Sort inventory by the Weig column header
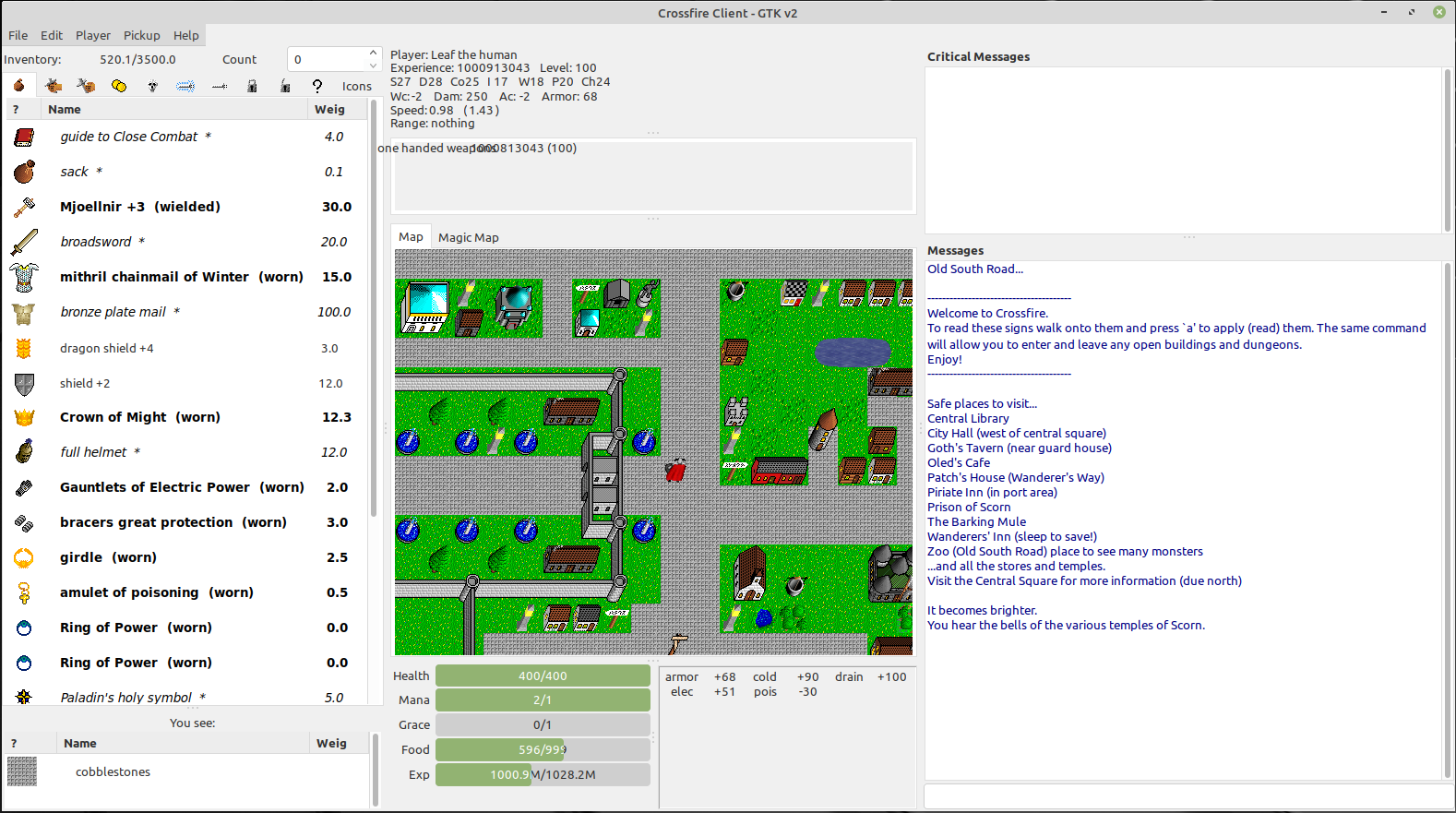Viewport: 1456px width, 813px height. point(337,109)
